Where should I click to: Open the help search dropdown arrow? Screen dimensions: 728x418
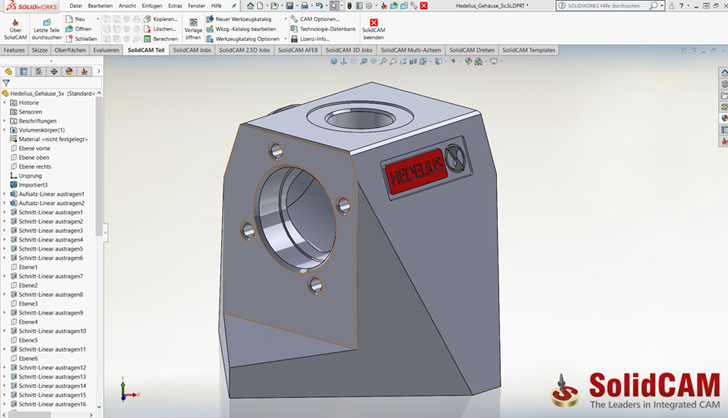tap(662, 6)
